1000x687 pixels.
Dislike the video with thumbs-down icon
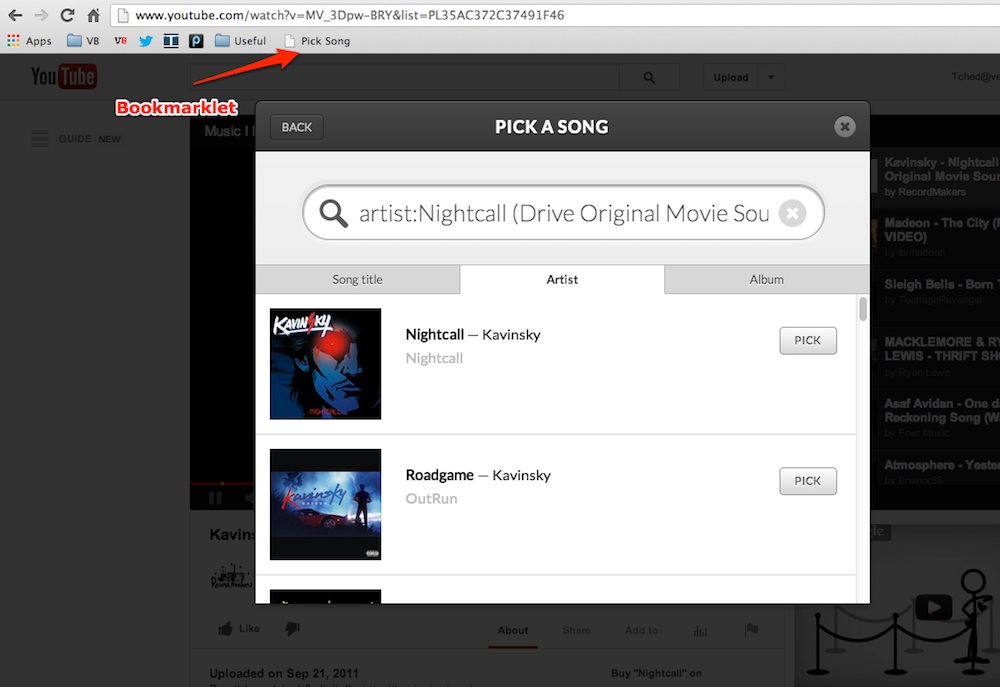tap(293, 629)
